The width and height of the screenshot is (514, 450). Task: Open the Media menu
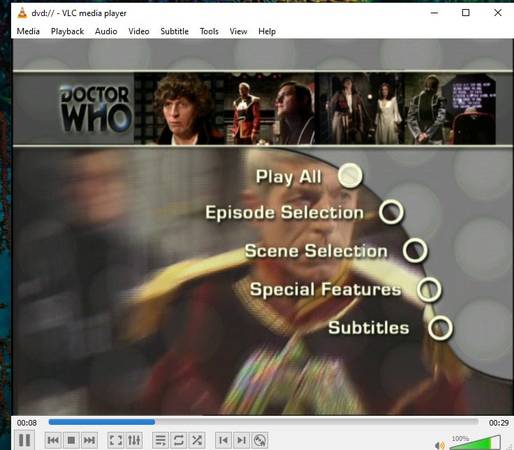coord(28,31)
